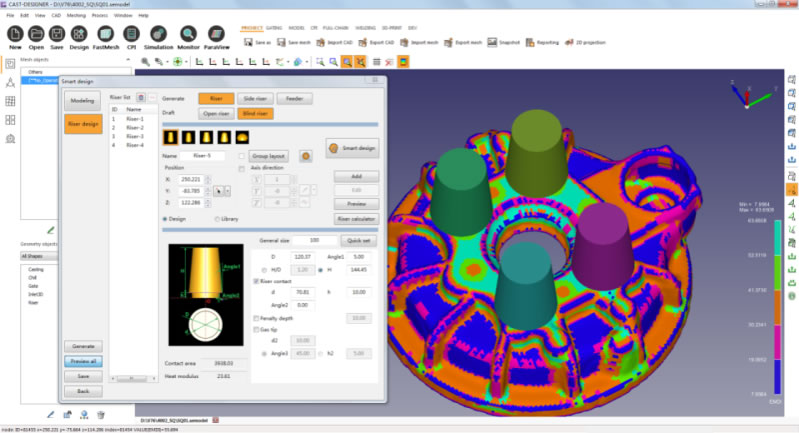The image size is (799, 433).
Task: Click the Riser calculator button
Action: pyautogui.click(x=356, y=219)
